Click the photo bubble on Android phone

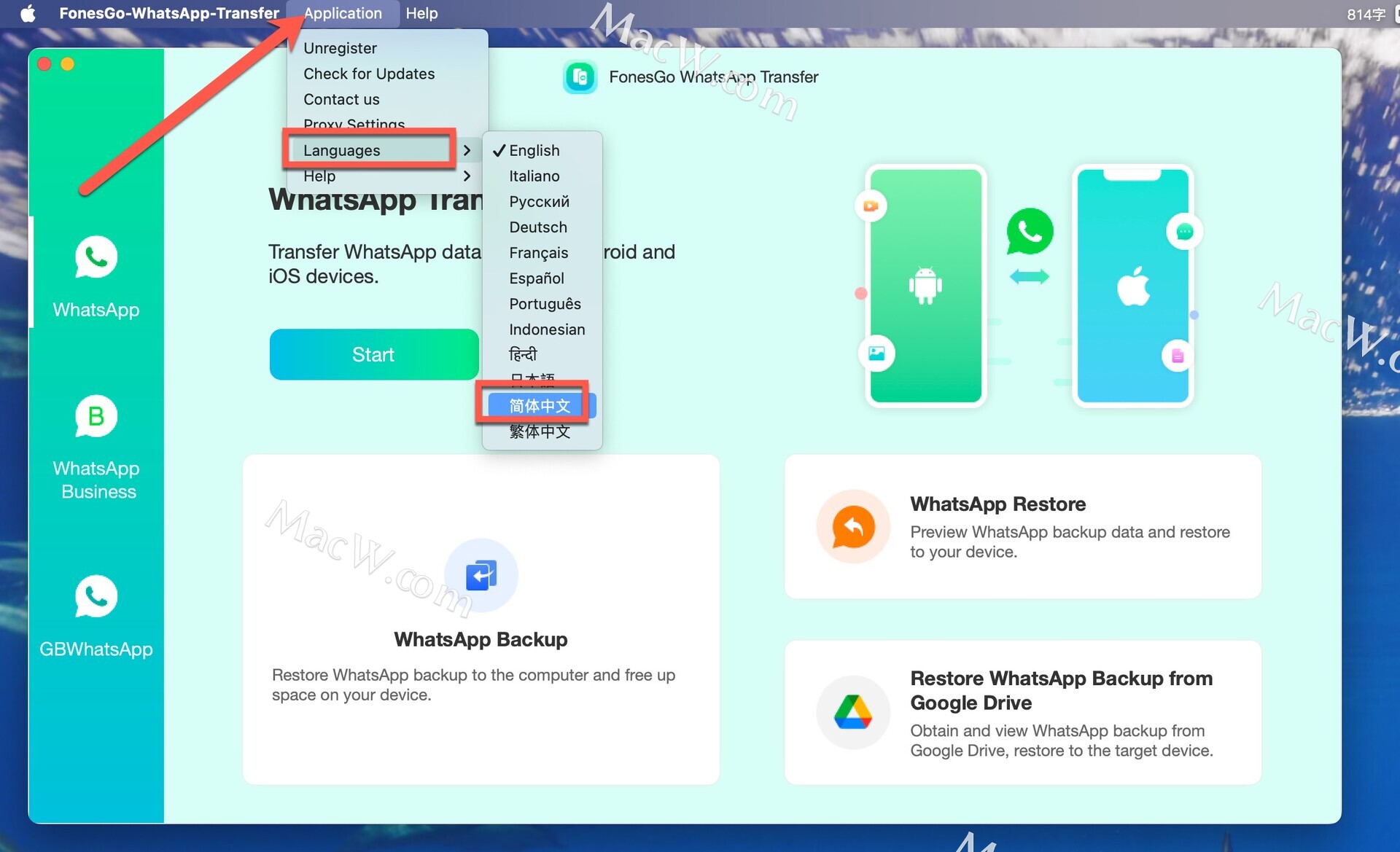(876, 353)
